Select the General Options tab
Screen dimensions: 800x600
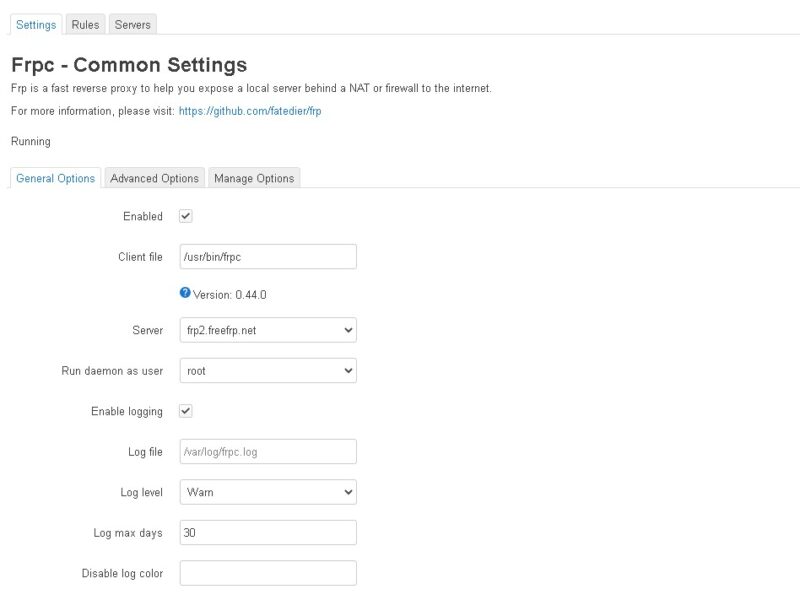point(56,178)
